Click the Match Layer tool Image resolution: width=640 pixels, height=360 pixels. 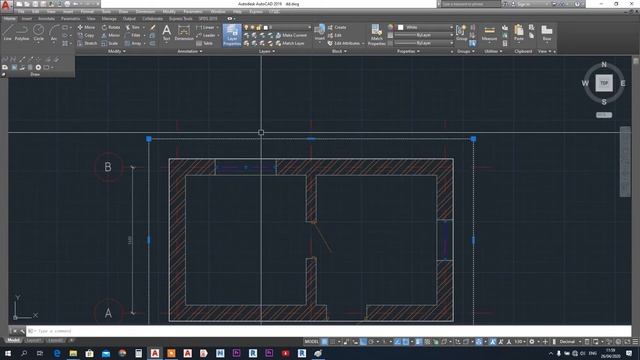[290, 43]
